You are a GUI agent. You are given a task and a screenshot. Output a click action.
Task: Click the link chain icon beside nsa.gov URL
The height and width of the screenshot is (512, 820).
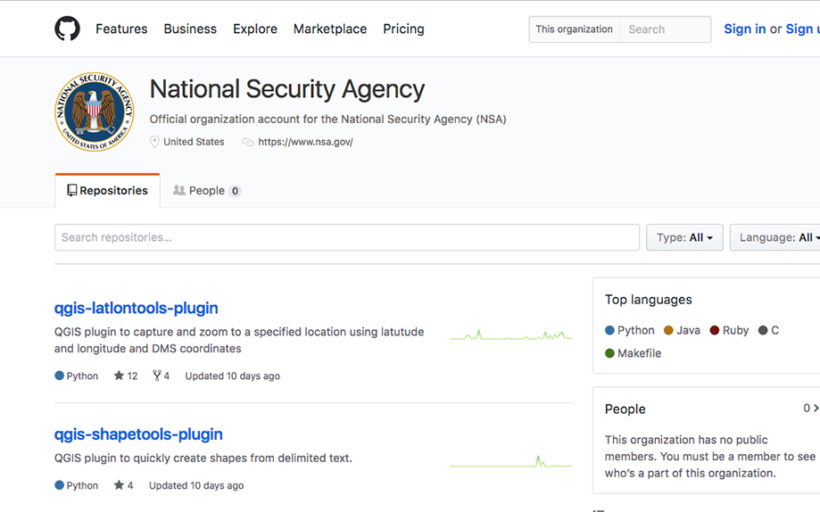tap(248, 142)
